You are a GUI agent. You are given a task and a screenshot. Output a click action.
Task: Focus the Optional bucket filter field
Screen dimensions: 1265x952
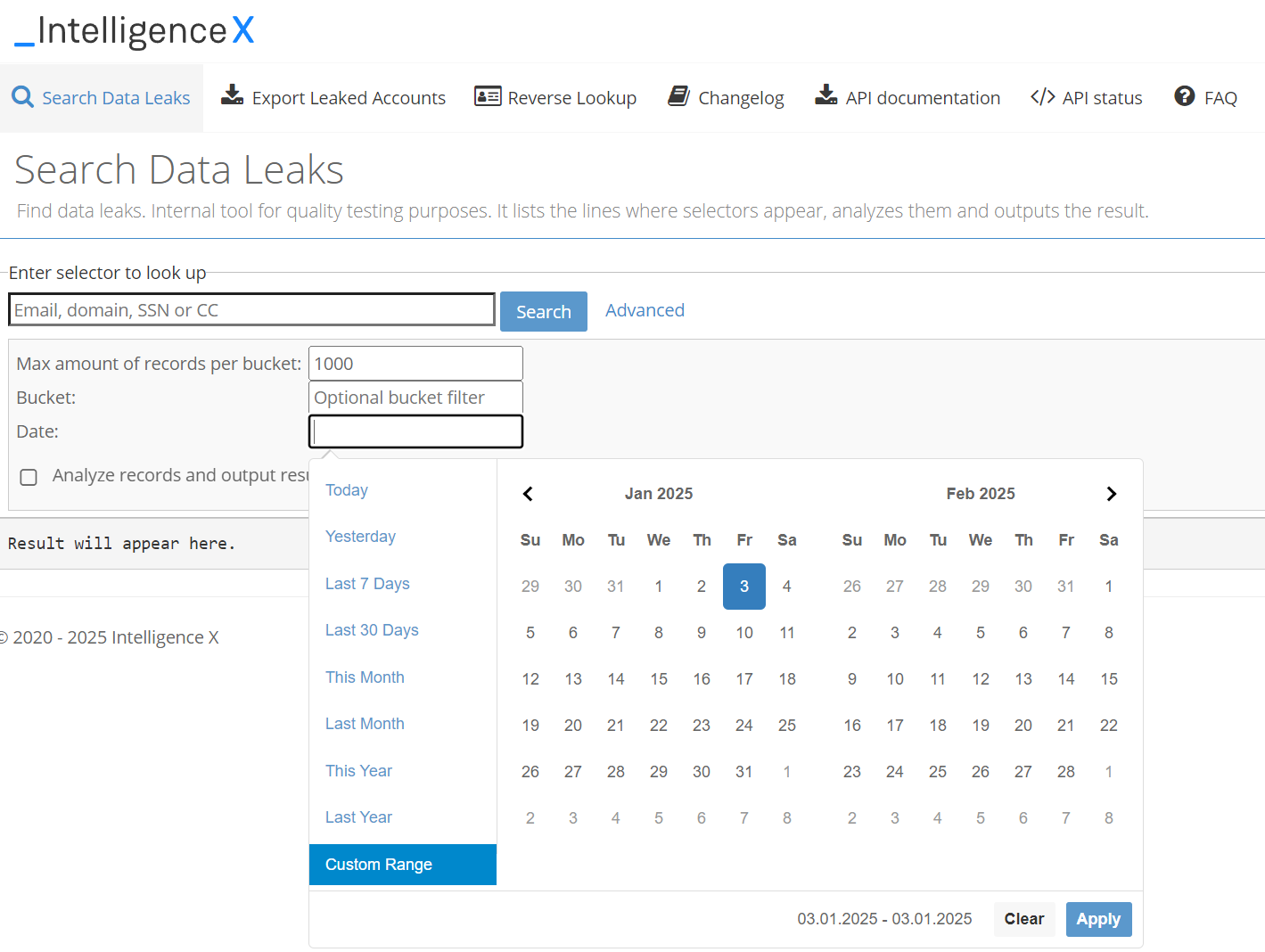coord(415,398)
